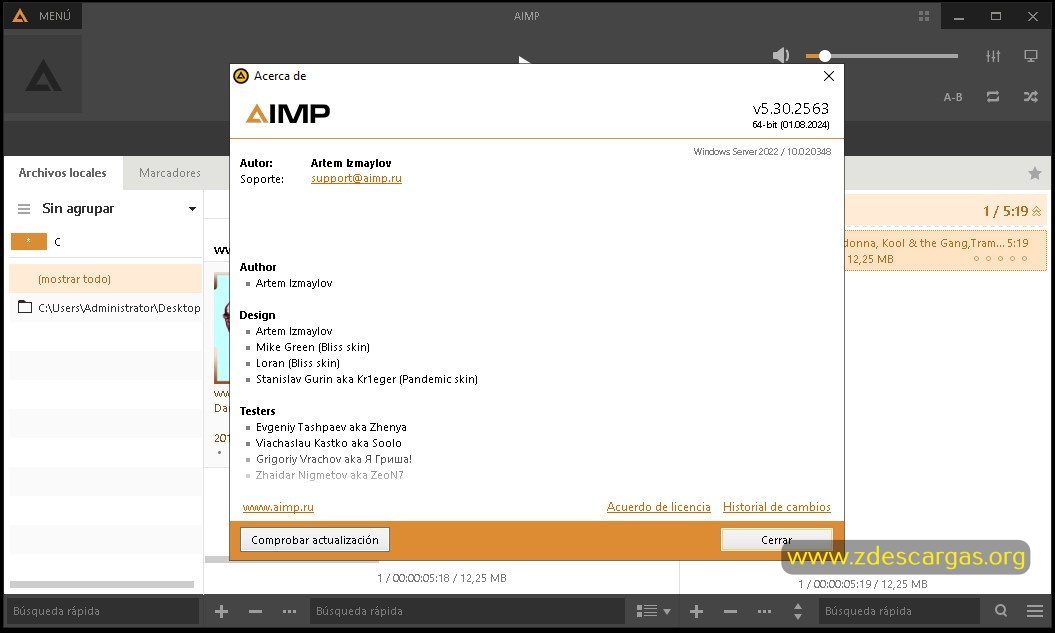Screen dimensions: 1055x633
Task: Select Mike Green (Bliss skin) entry
Action: (312, 347)
